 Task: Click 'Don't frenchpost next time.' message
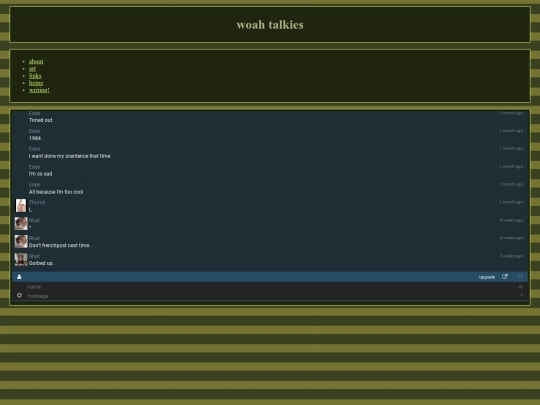59,245
